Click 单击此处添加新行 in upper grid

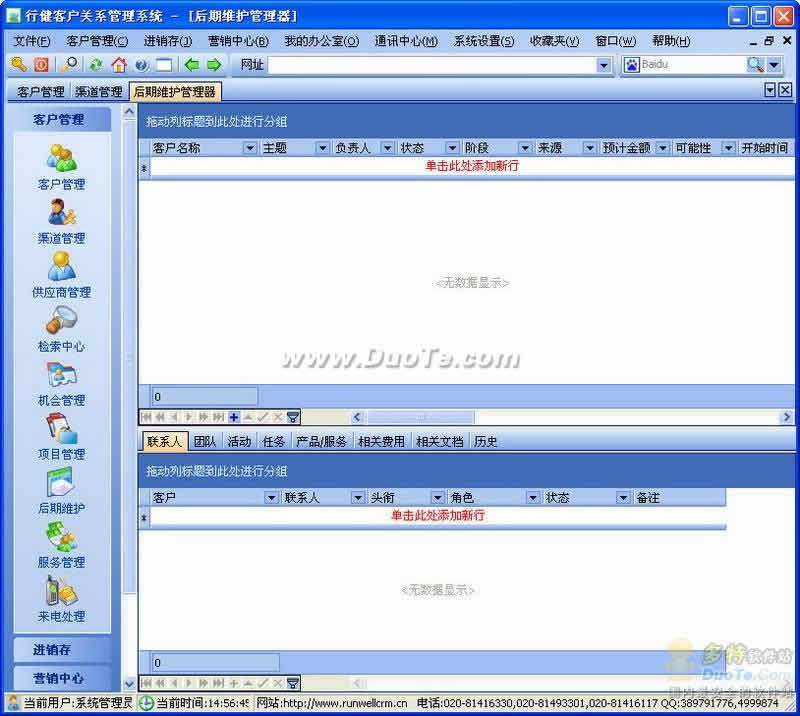[x=472, y=166]
